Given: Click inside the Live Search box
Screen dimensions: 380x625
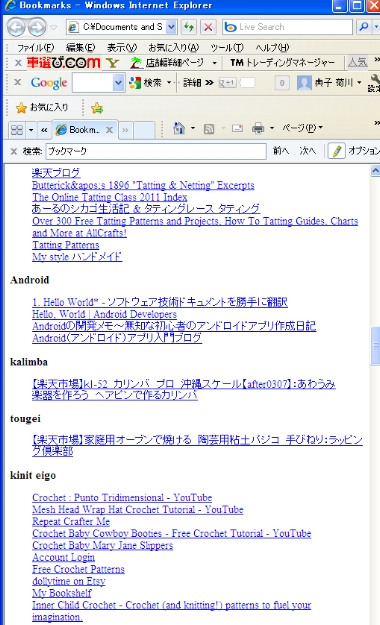Looking at the screenshot, I should (x=287, y=27).
